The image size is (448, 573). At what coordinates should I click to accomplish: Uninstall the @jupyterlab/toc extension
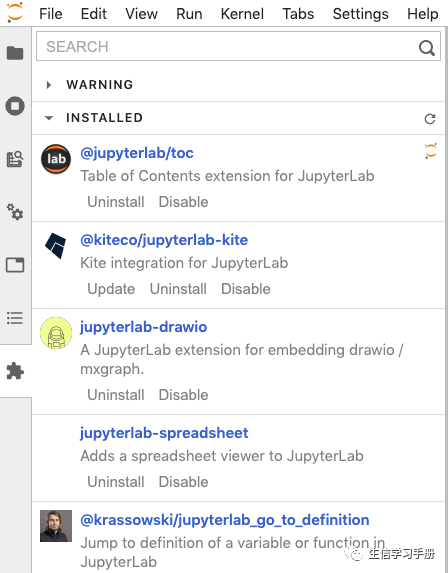tap(116, 202)
